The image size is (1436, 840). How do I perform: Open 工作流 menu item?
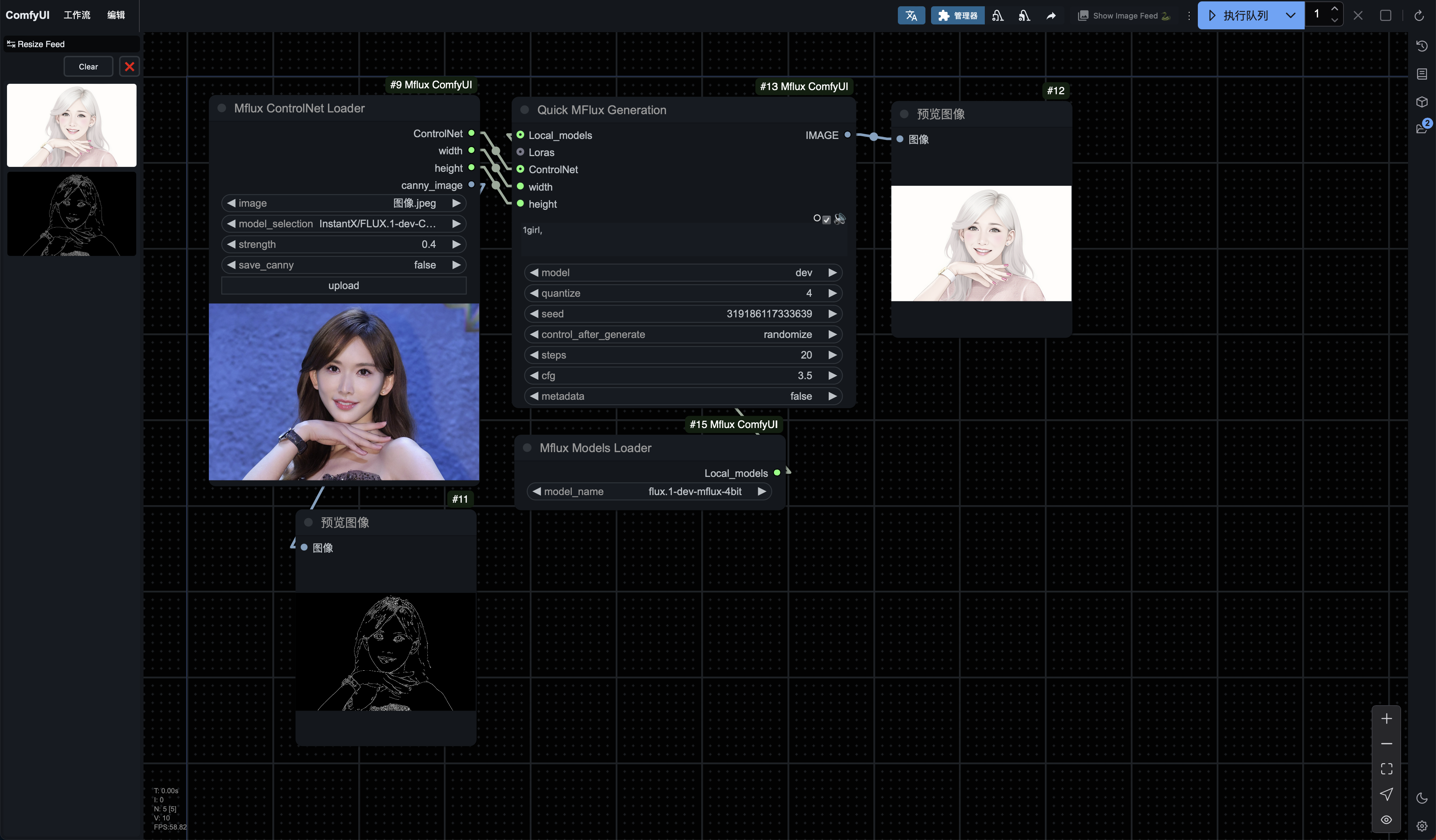click(x=77, y=14)
